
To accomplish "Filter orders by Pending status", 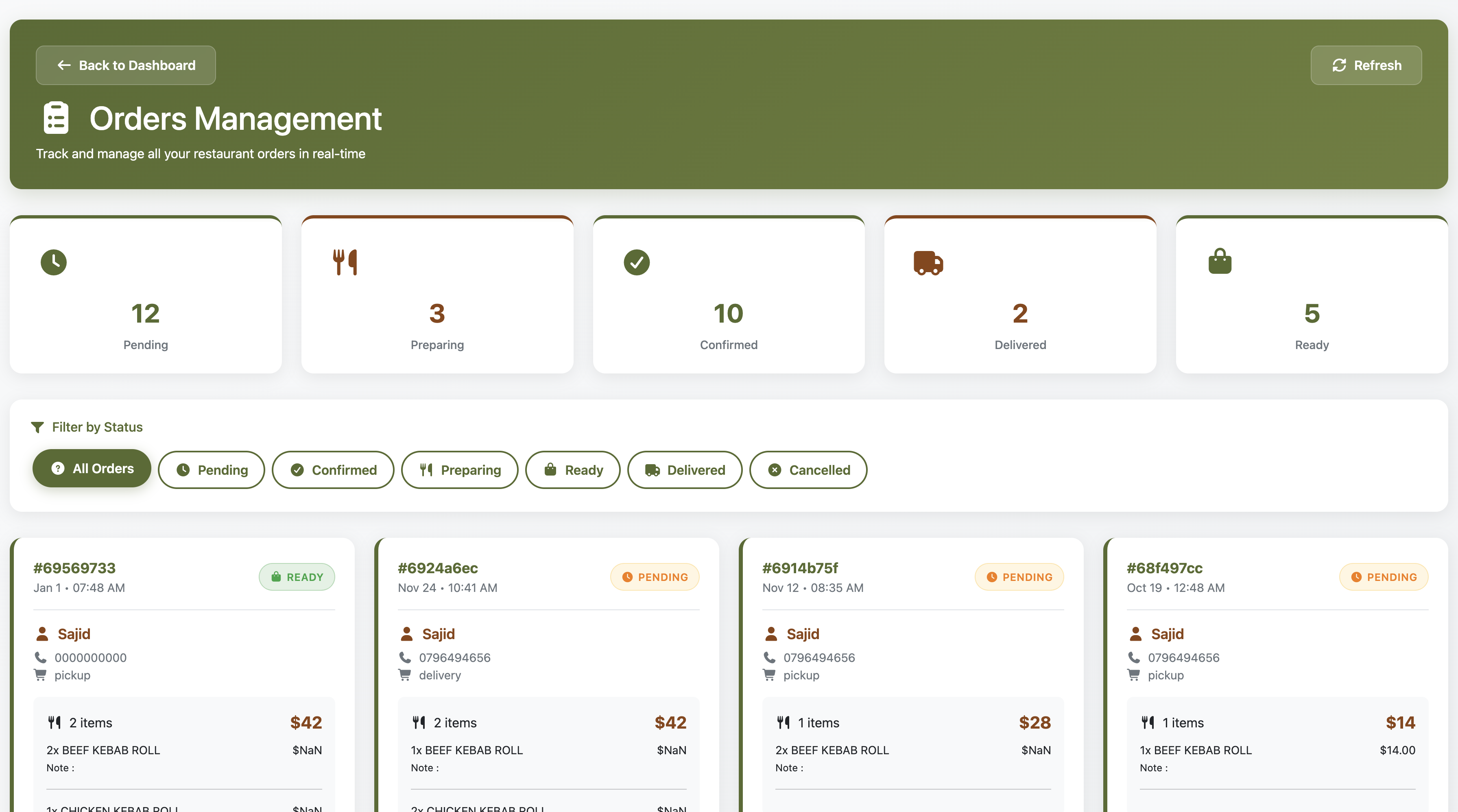I will click(212, 469).
